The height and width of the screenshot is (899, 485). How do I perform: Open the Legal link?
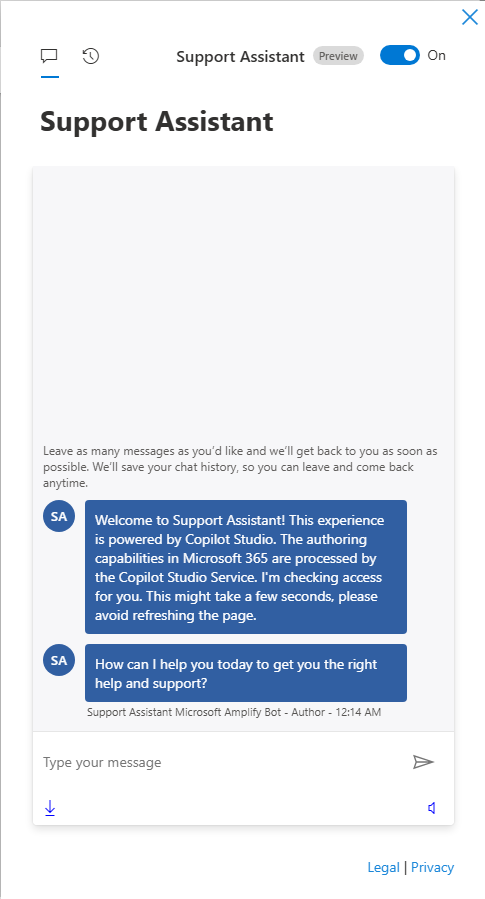pos(384,867)
